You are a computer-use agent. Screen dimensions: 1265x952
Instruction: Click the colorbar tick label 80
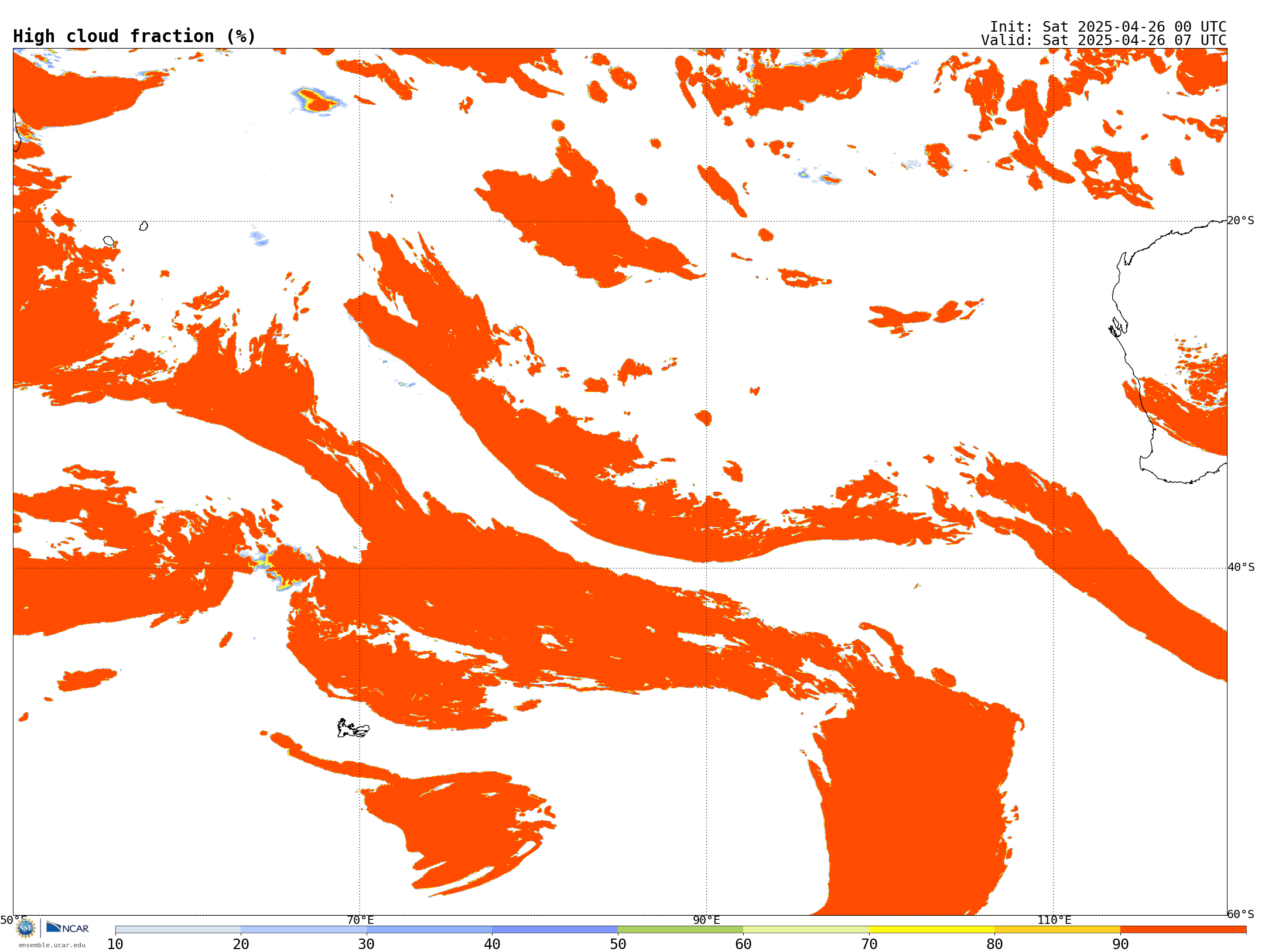[x=994, y=944]
